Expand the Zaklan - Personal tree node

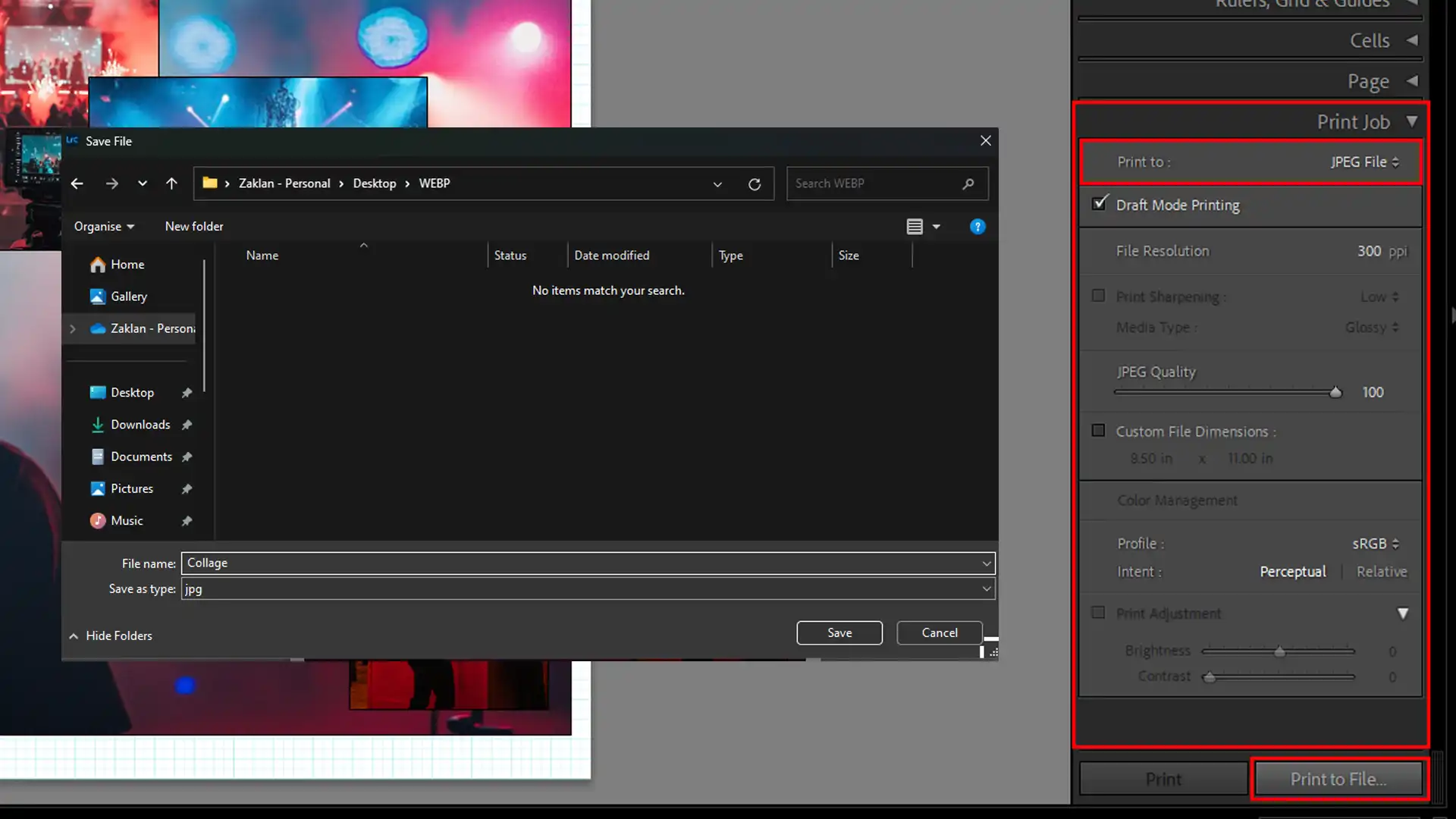click(73, 328)
